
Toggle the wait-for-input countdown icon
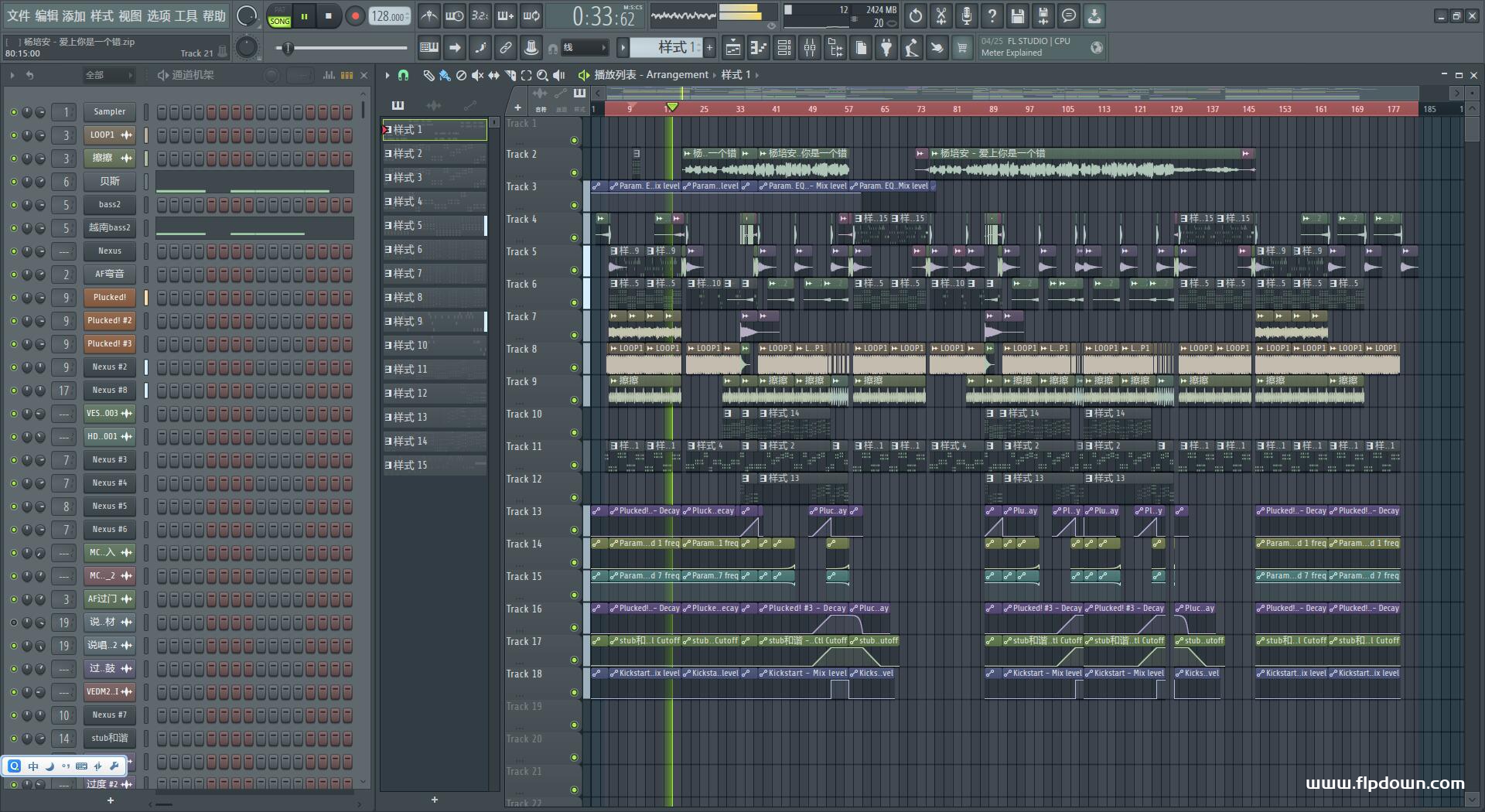point(455,15)
